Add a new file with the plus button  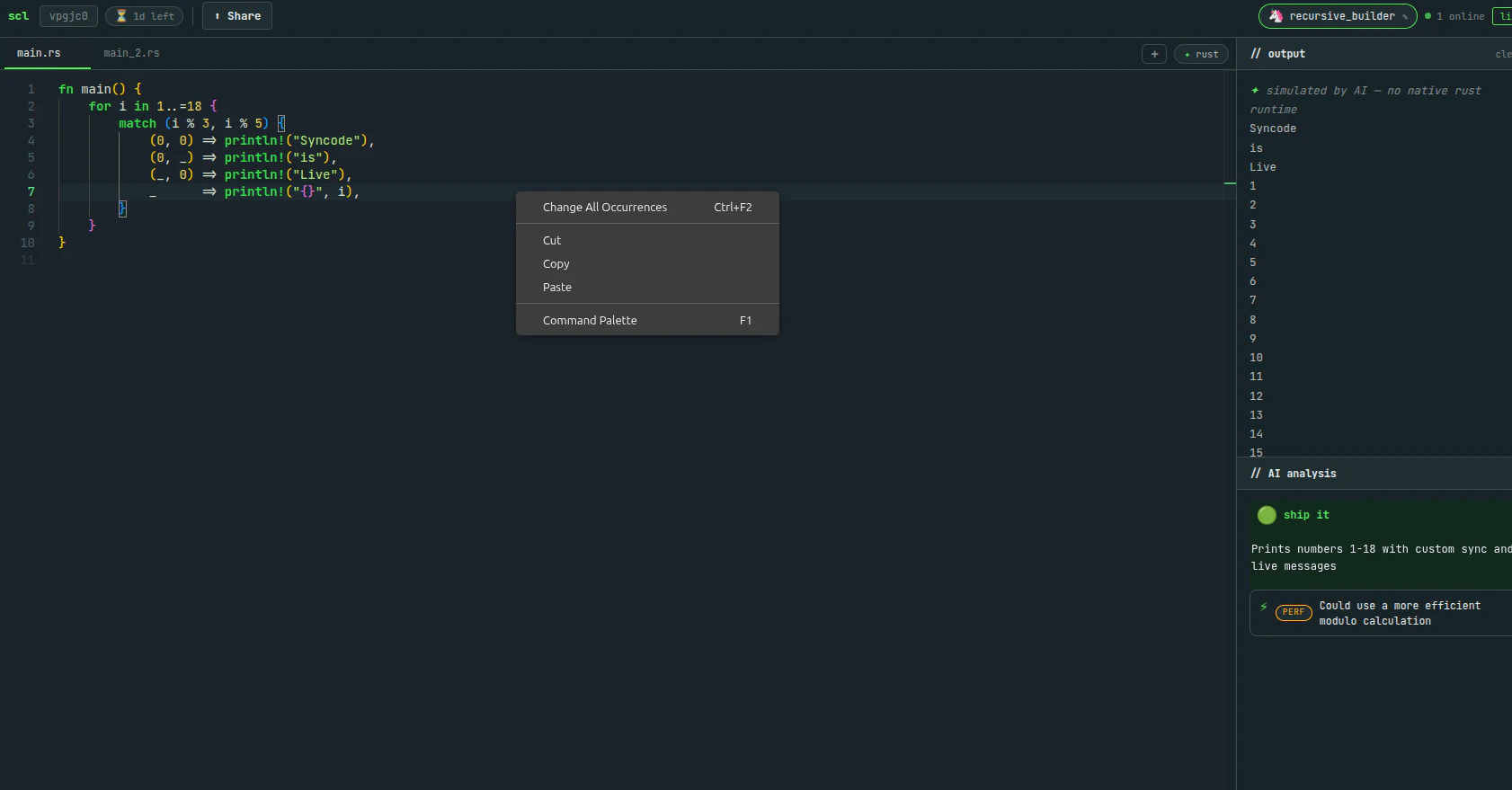[1154, 54]
